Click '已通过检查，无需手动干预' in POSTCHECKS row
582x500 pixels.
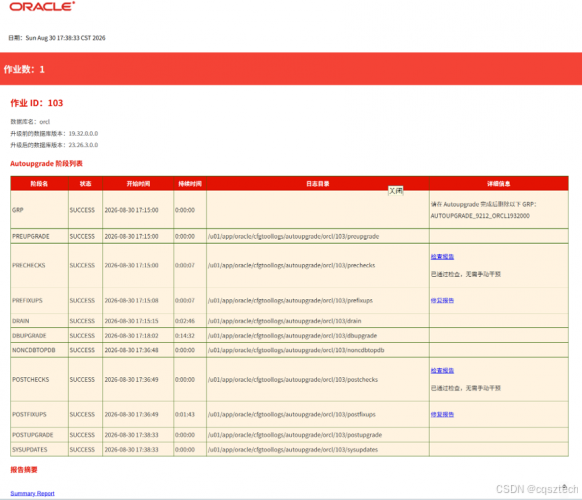tap(466, 388)
